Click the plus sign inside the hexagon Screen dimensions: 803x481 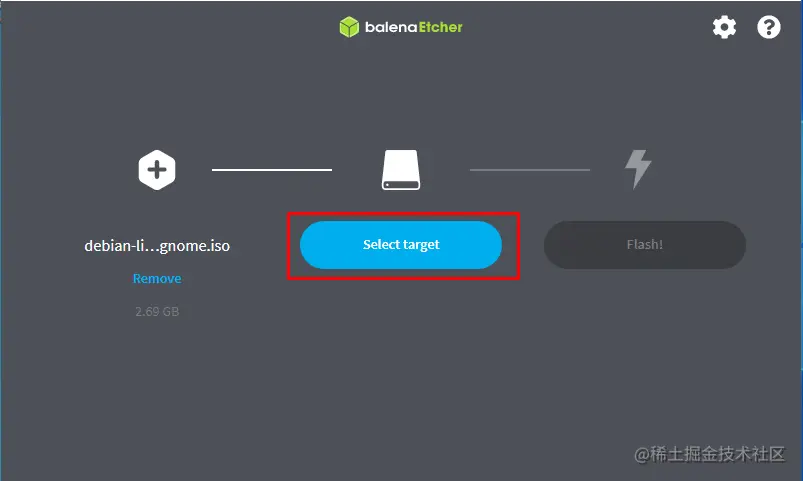157,170
